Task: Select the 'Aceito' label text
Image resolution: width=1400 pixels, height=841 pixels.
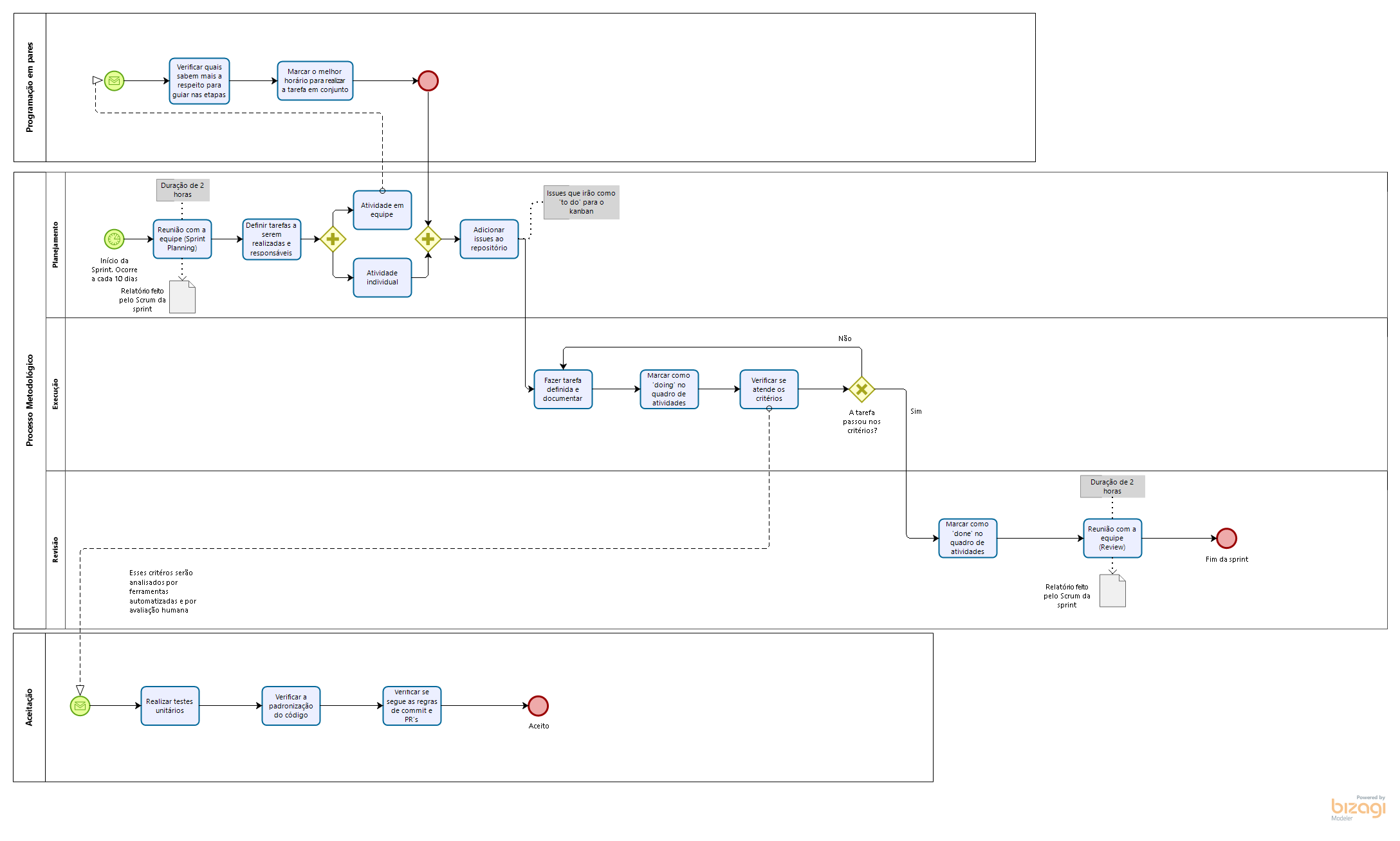Action: click(x=539, y=726)
